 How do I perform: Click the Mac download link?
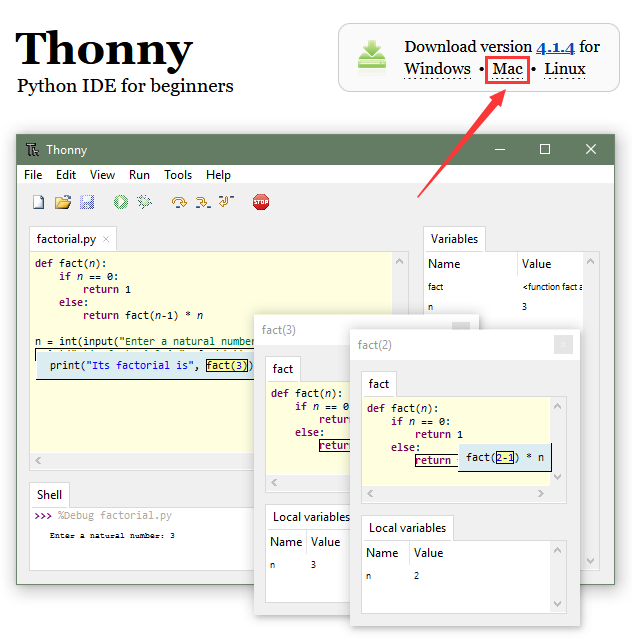[x=507, y=69]
